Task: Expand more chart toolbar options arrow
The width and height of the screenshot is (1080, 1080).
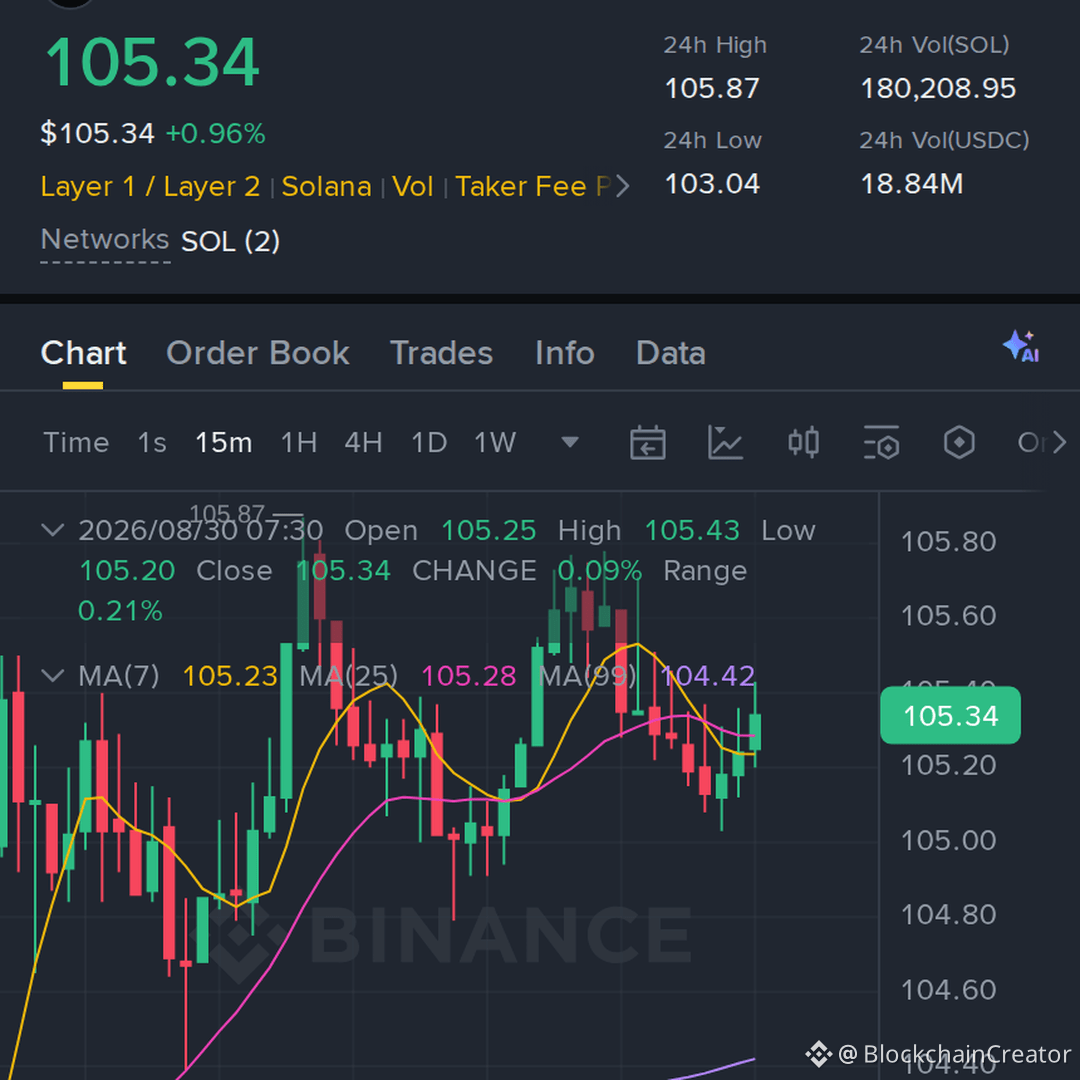Action: (x=1059, y=442)
